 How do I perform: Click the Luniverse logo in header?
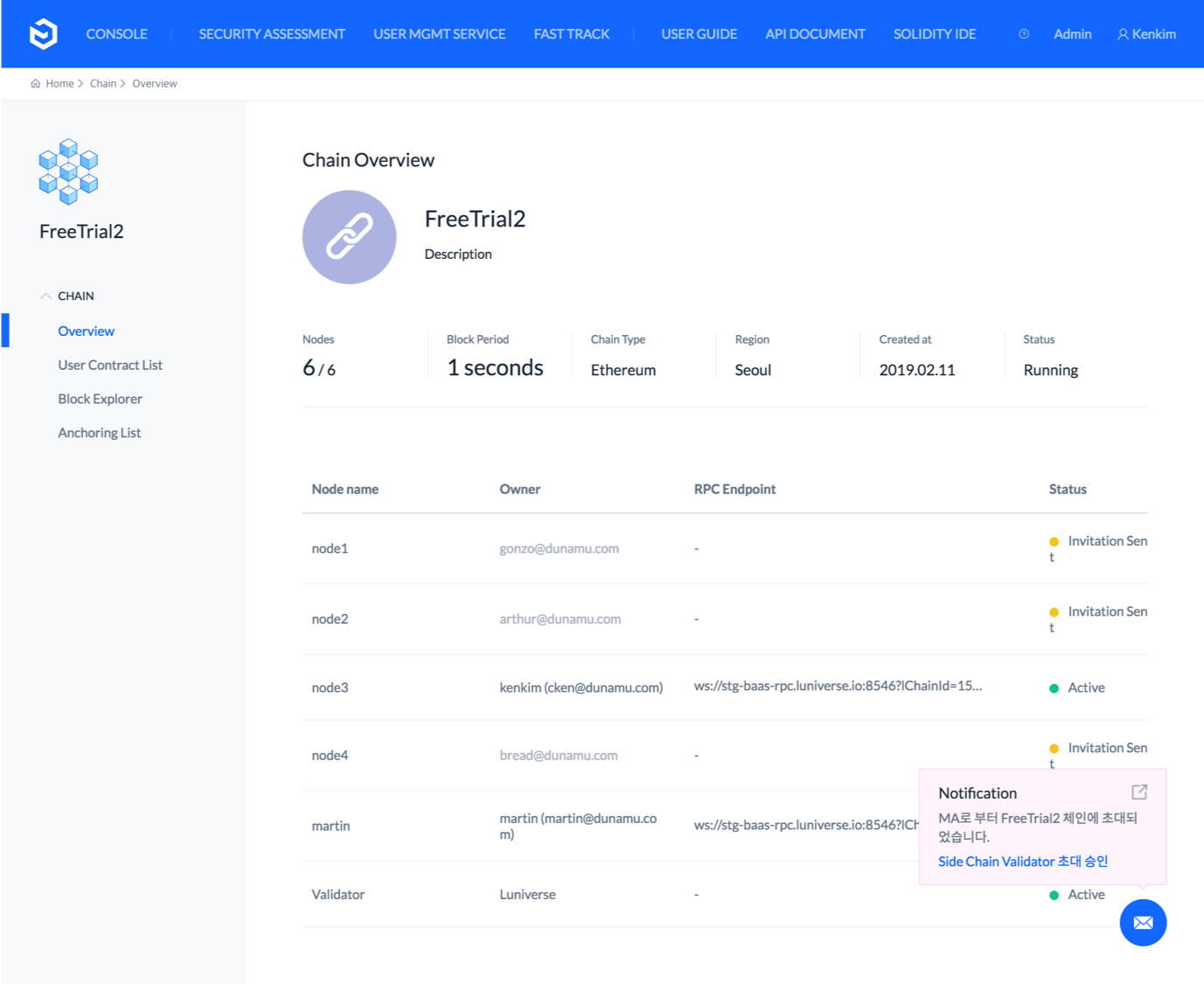tap(43, 34)
